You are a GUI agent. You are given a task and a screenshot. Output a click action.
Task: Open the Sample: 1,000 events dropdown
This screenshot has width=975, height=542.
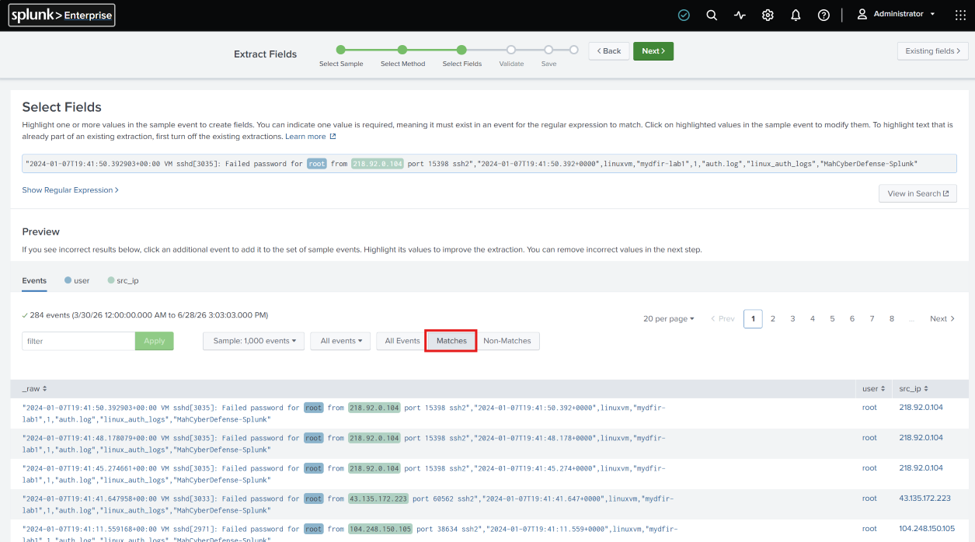click(x=254, y=341)
